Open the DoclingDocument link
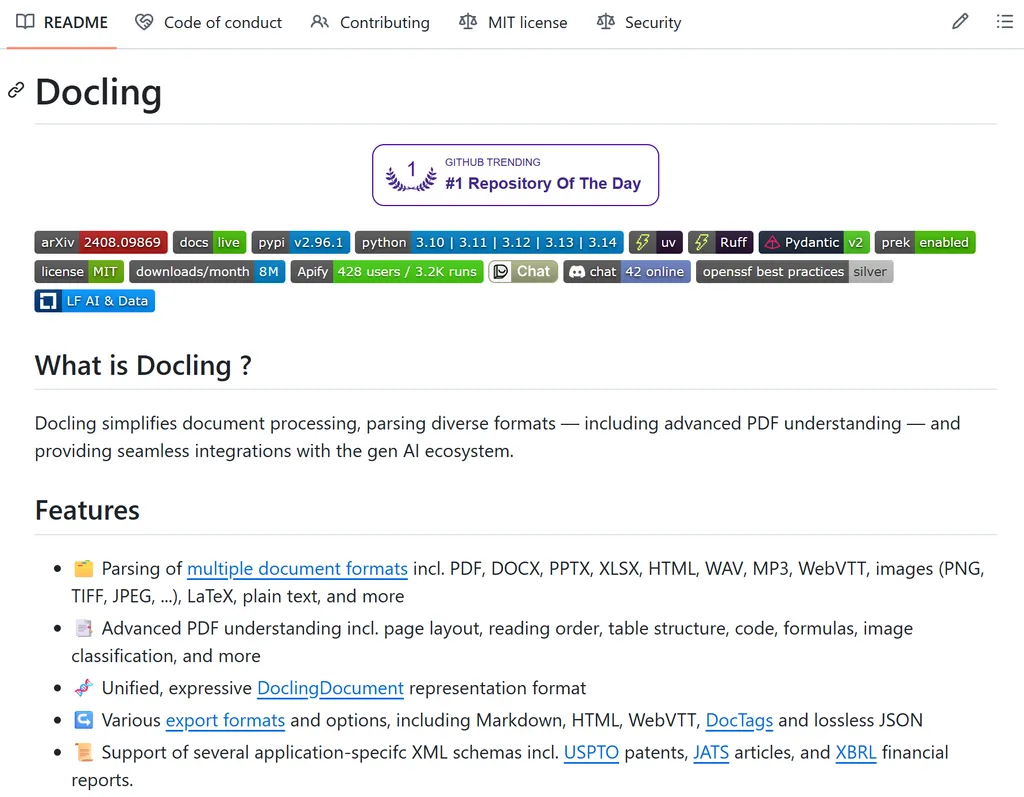The height and width of the screenshot is (797, 1024). tap(330, 689)
